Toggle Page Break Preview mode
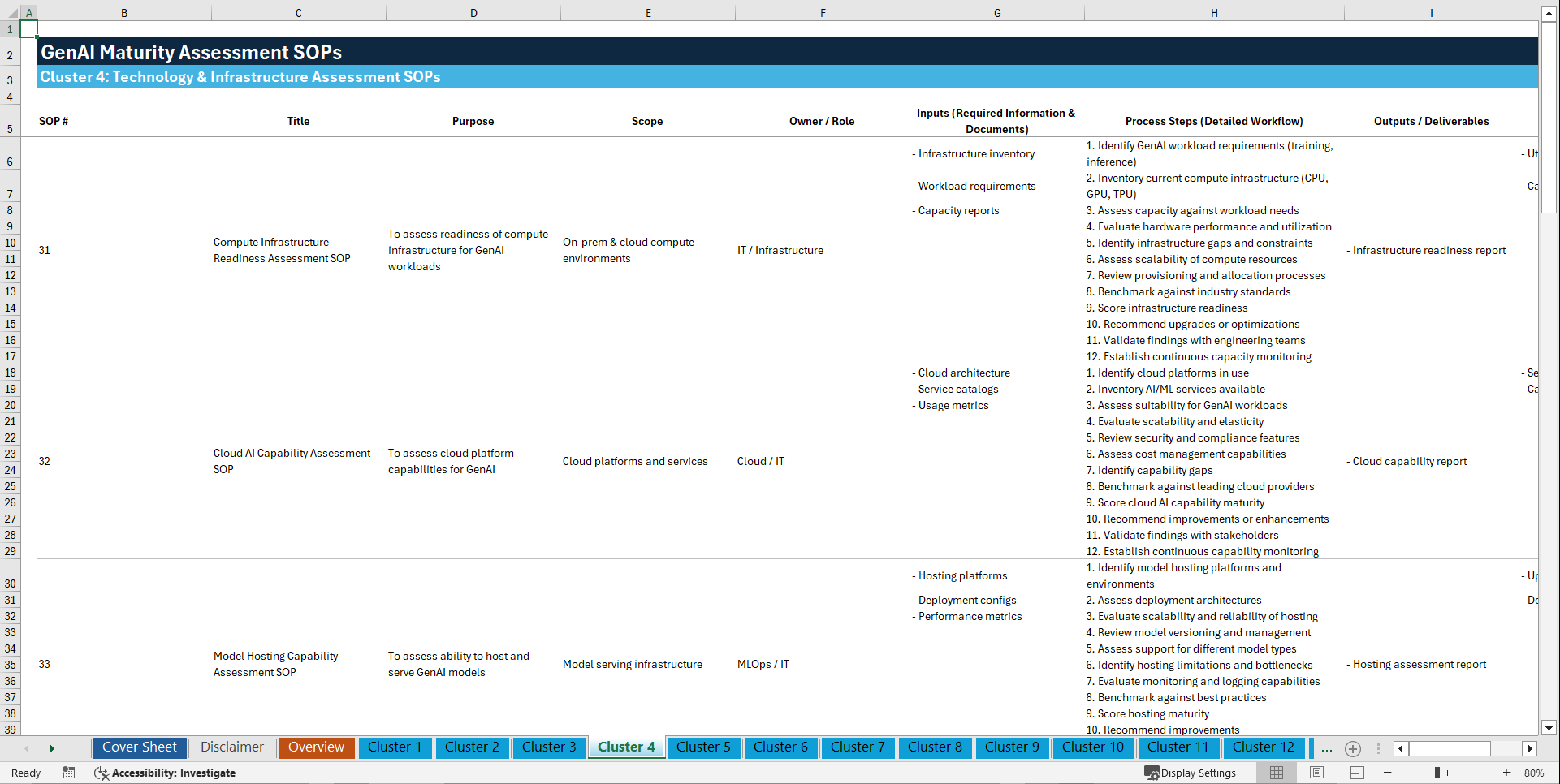Viewport: 1560px width, 784px height. tap(1357, 773)
